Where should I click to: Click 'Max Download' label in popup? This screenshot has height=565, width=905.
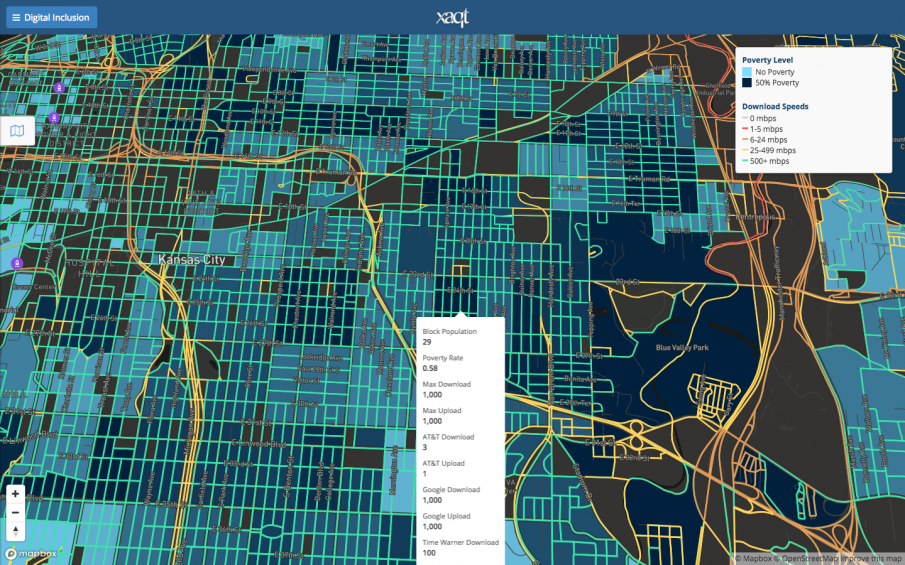tap(447, 384)
